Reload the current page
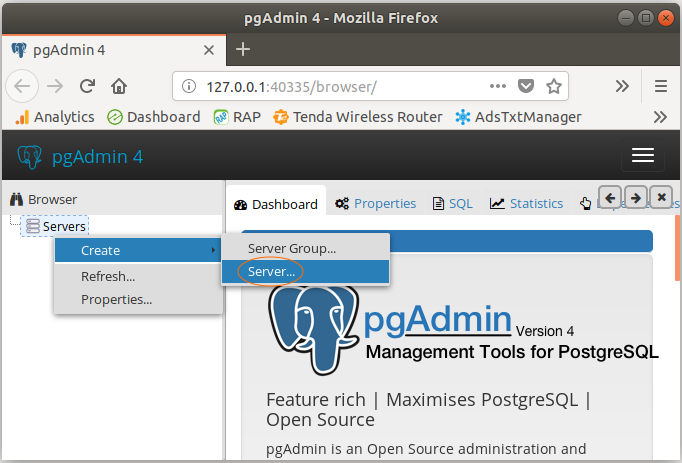The width and height of the screenshot is (682, 463). (87, 86)
